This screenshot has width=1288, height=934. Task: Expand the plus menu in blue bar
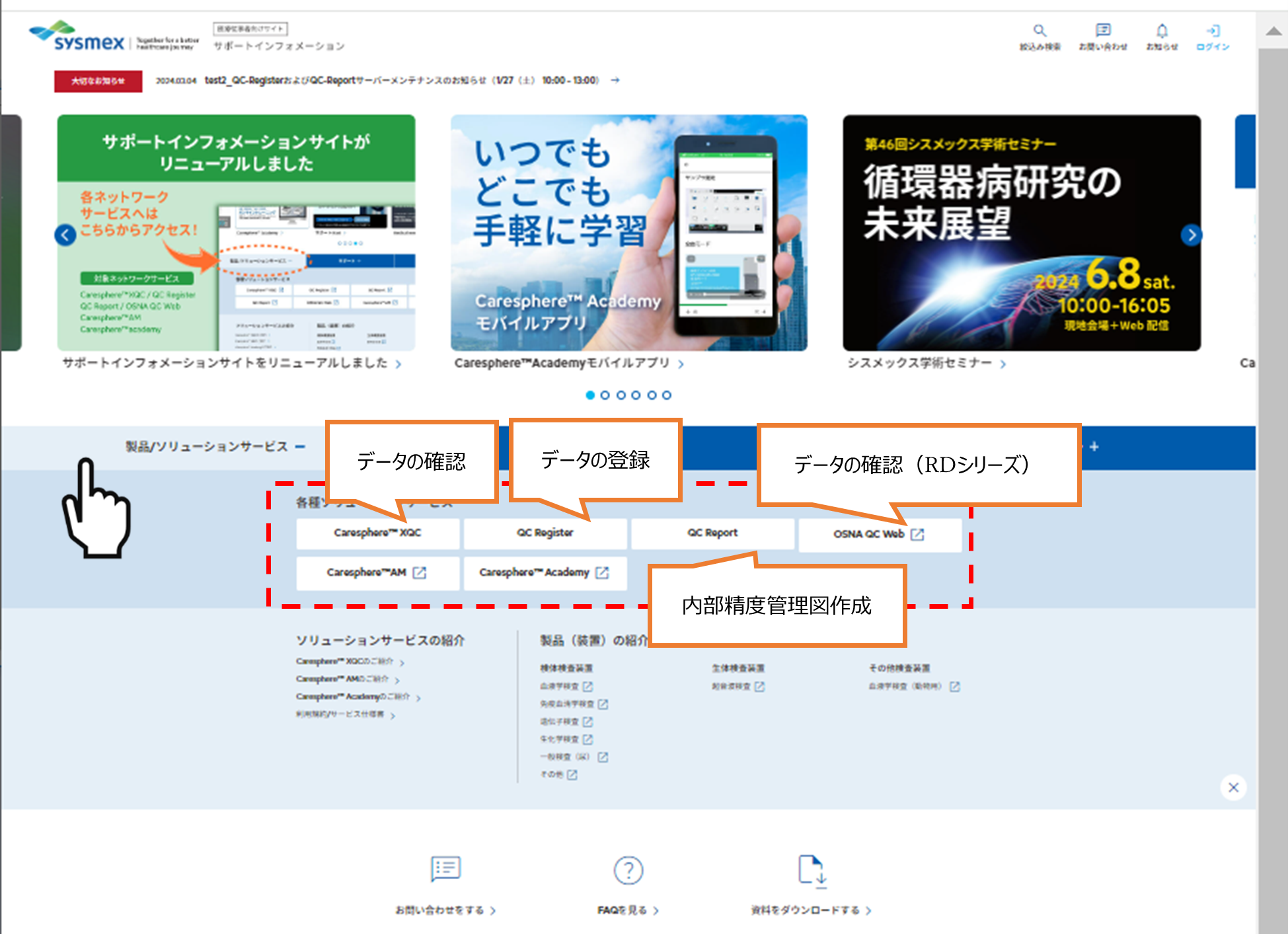1094,447
